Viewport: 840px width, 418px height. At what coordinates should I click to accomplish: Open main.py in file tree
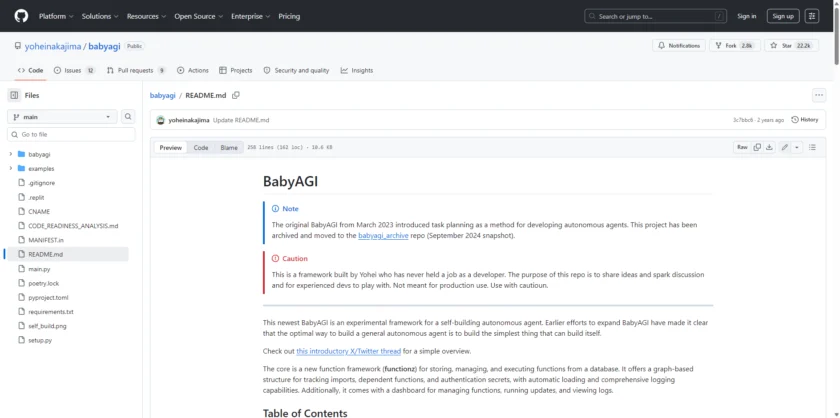click(x=39, y=269)
